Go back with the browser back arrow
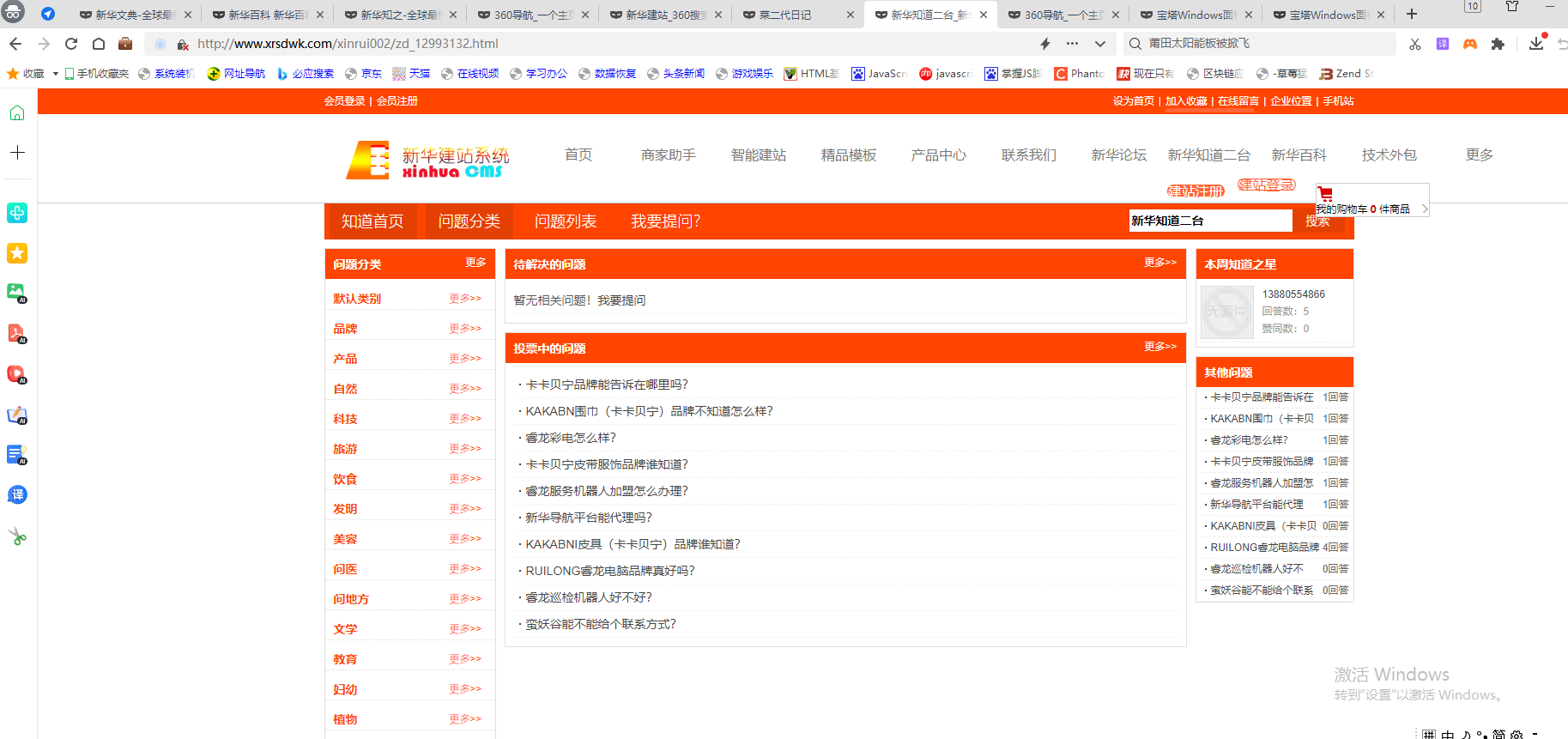 pyautogui.click(x=15, y=44)
